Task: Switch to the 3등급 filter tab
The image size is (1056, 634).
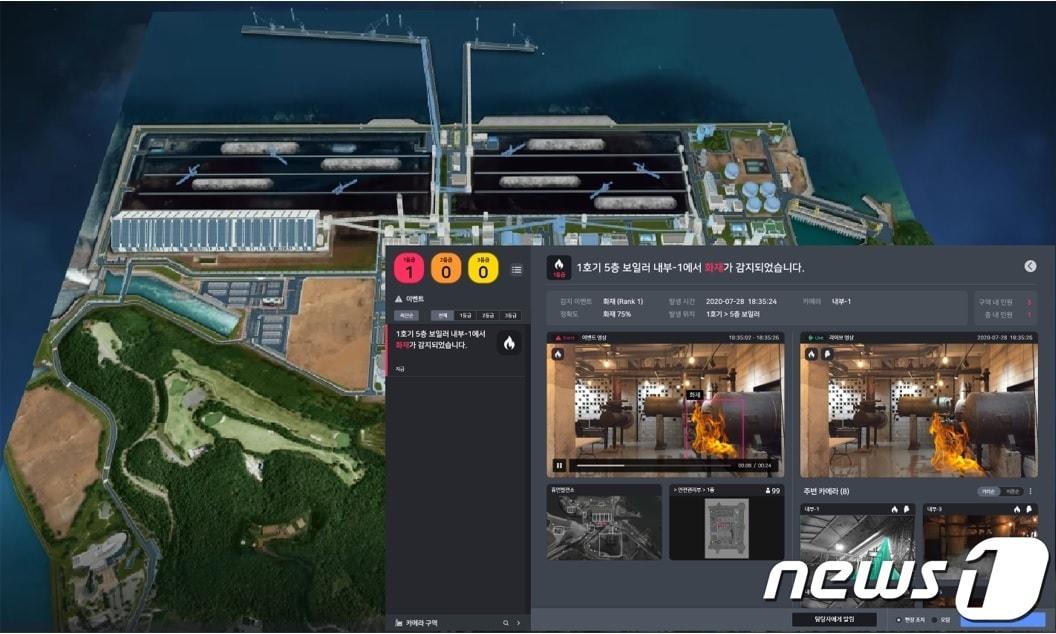Action: click(x=510, y=315)
